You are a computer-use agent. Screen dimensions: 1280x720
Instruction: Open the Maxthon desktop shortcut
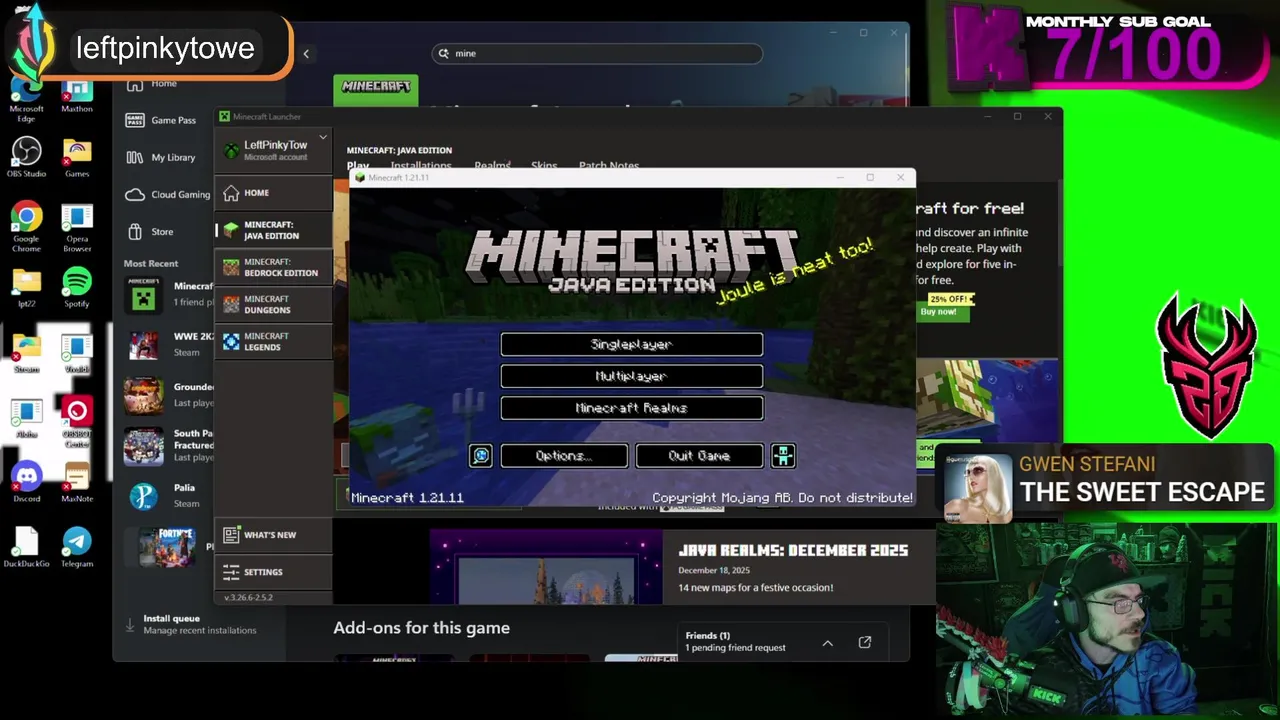(x=77, y=97)
